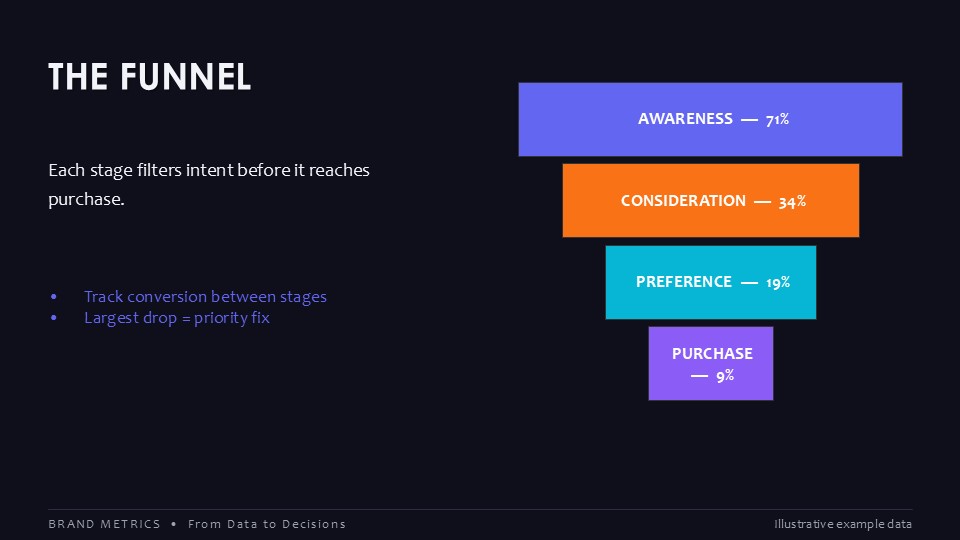Click the bullet dot beside Track conversion
The width and height of the screenshot is (960, 540).
click(x=54, y=297)
